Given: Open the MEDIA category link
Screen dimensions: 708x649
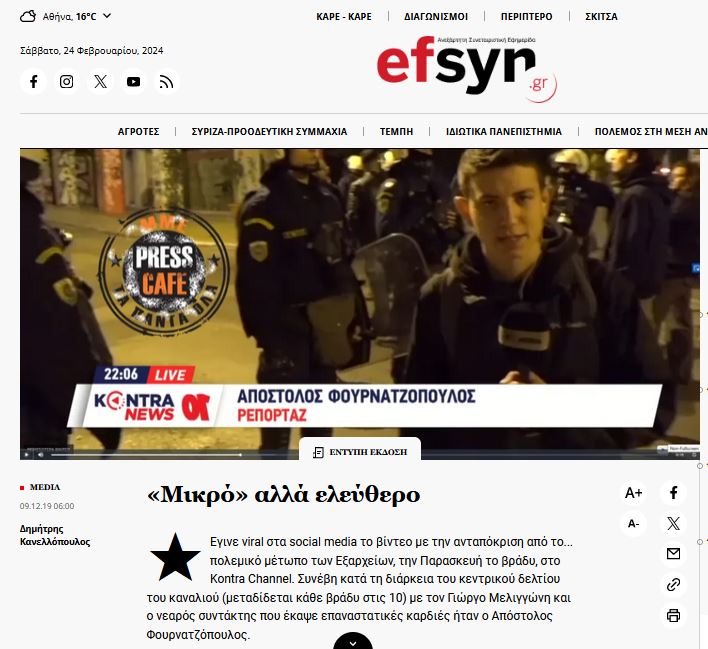Looking at the screenshot, I should [45, 487].
